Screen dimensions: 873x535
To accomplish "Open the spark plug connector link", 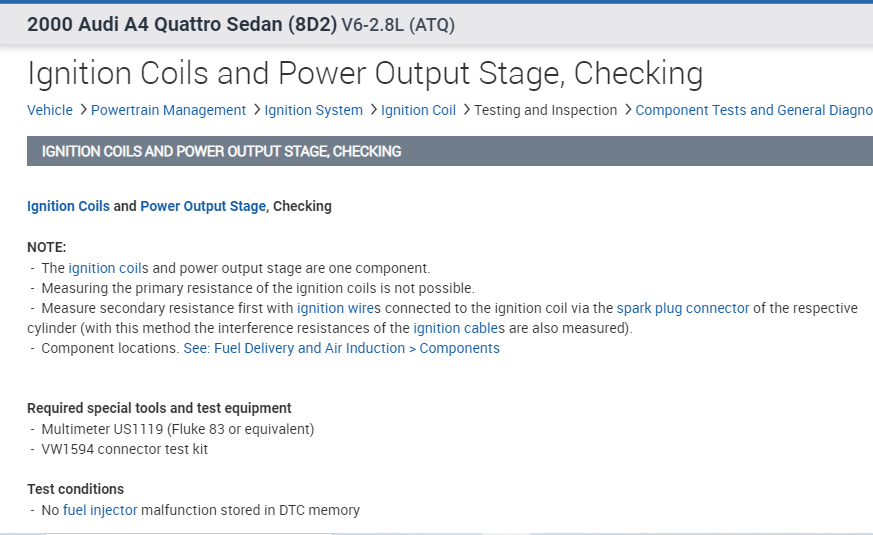I will pos(683,308).
